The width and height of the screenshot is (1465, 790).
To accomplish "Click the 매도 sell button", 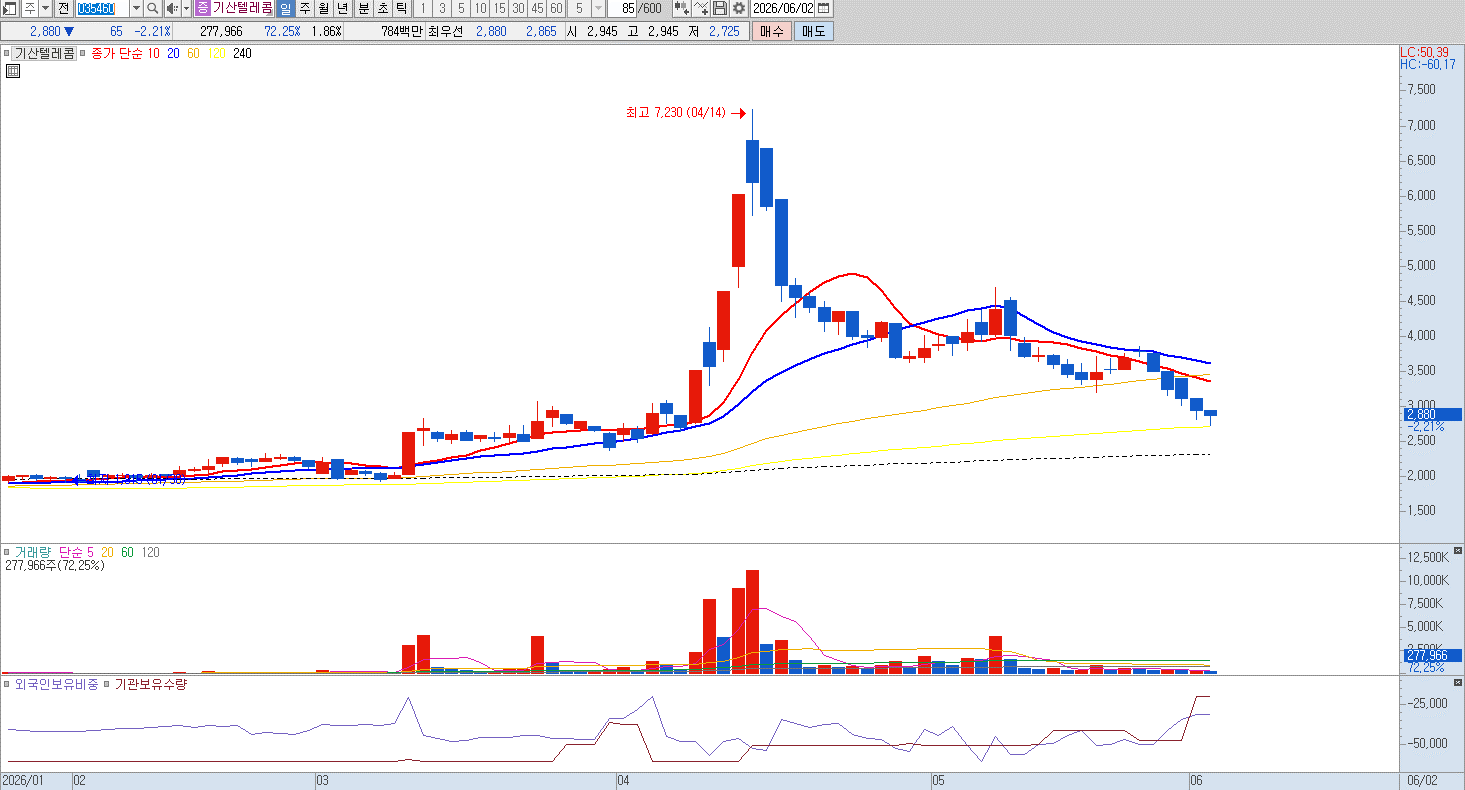I will coord(814,31).
